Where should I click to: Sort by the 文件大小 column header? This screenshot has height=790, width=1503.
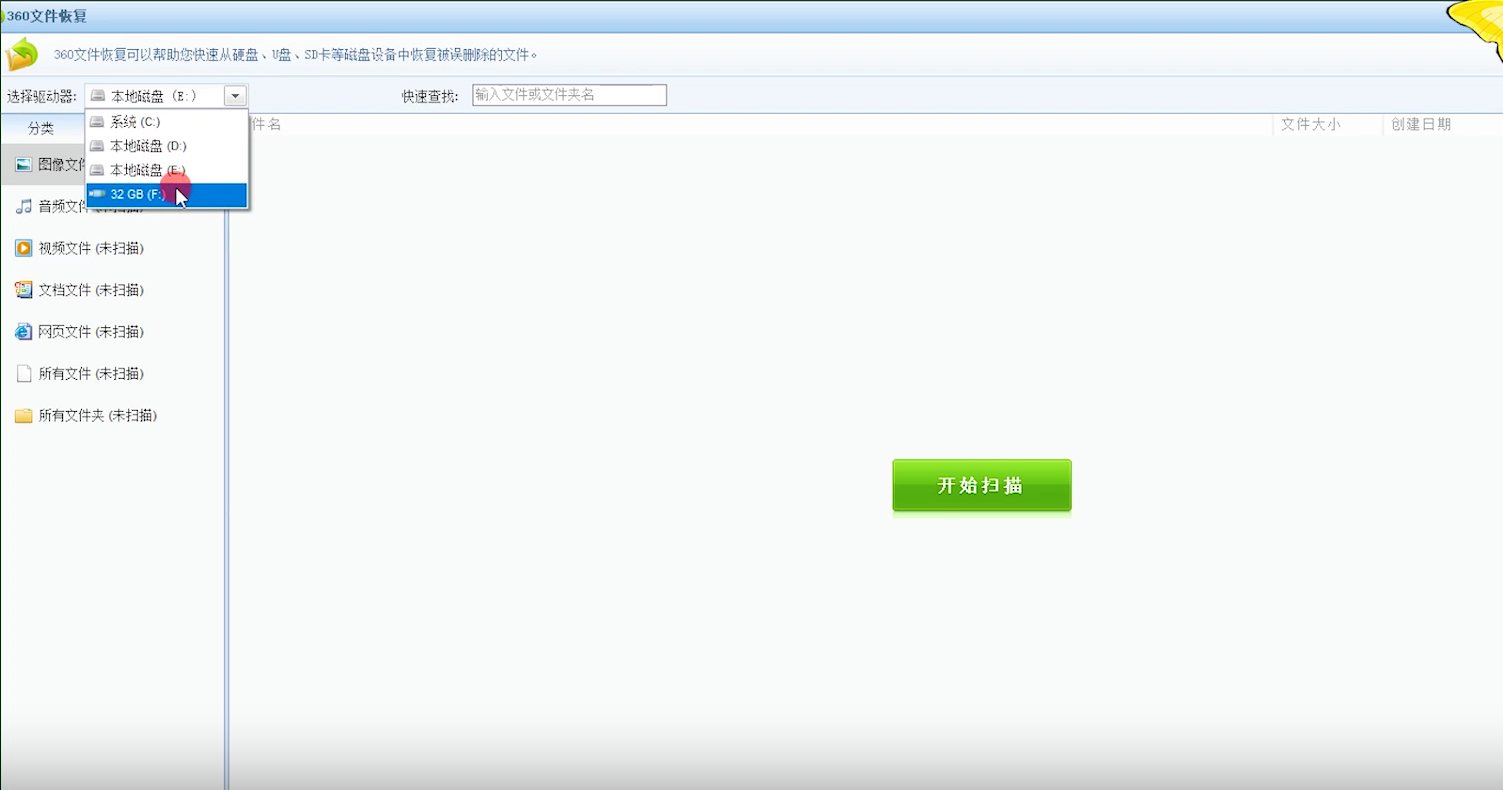1310,125
